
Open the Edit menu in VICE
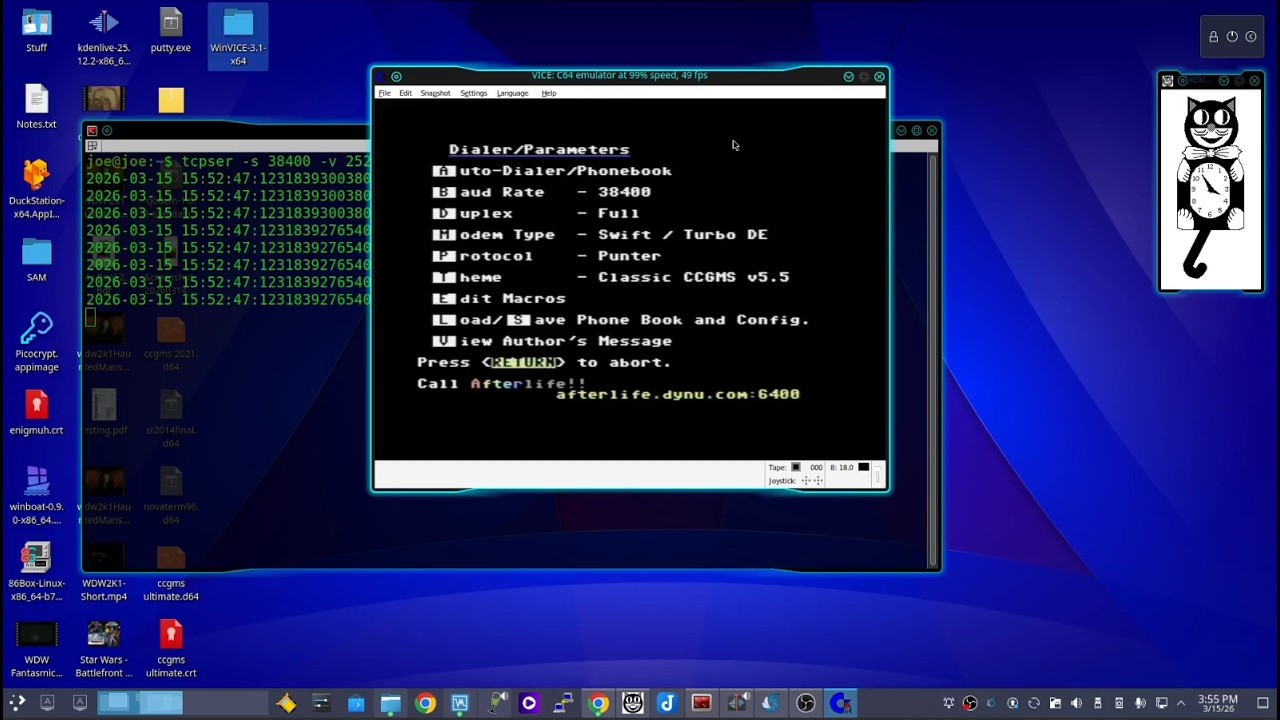pos(405,93)
